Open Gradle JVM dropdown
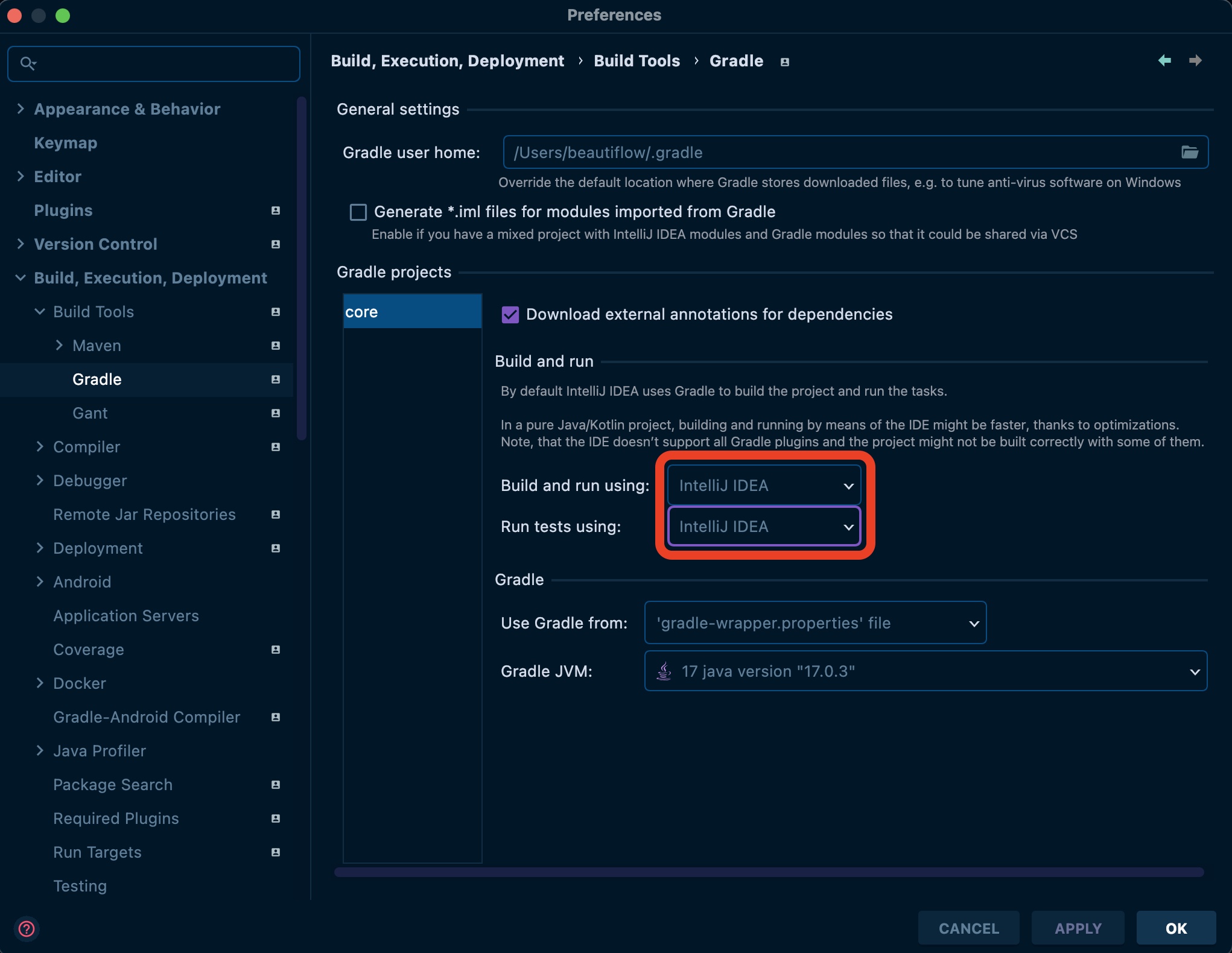1232x953 pixels. click(926, 671)
